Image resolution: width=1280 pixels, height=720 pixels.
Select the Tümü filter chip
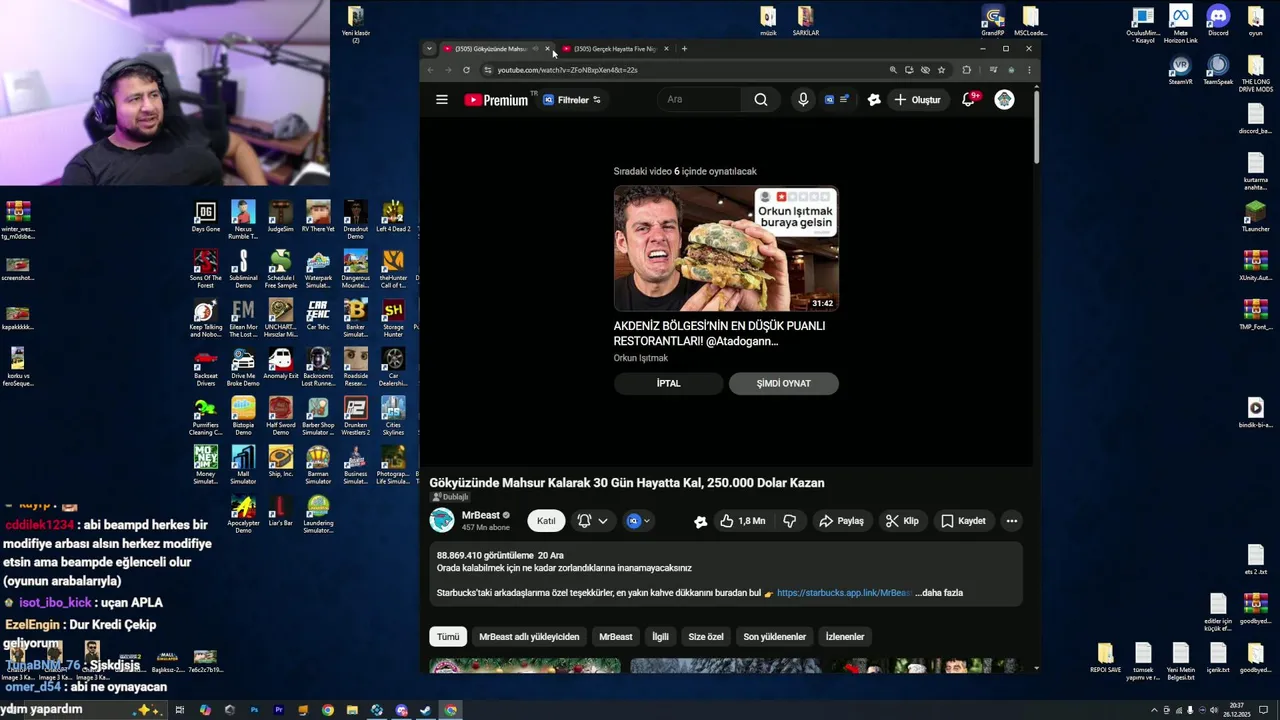448,637
